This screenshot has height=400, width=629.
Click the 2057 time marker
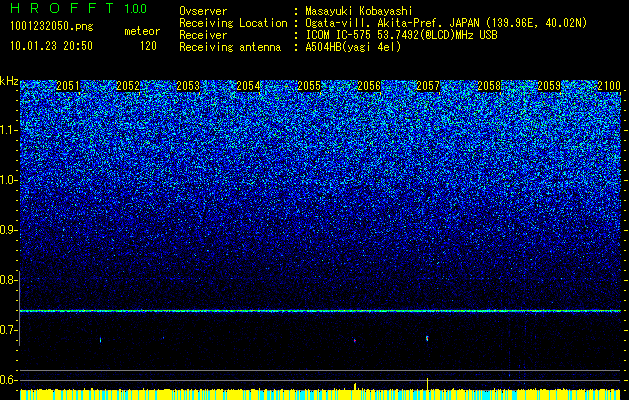click(x=428, y=86)
